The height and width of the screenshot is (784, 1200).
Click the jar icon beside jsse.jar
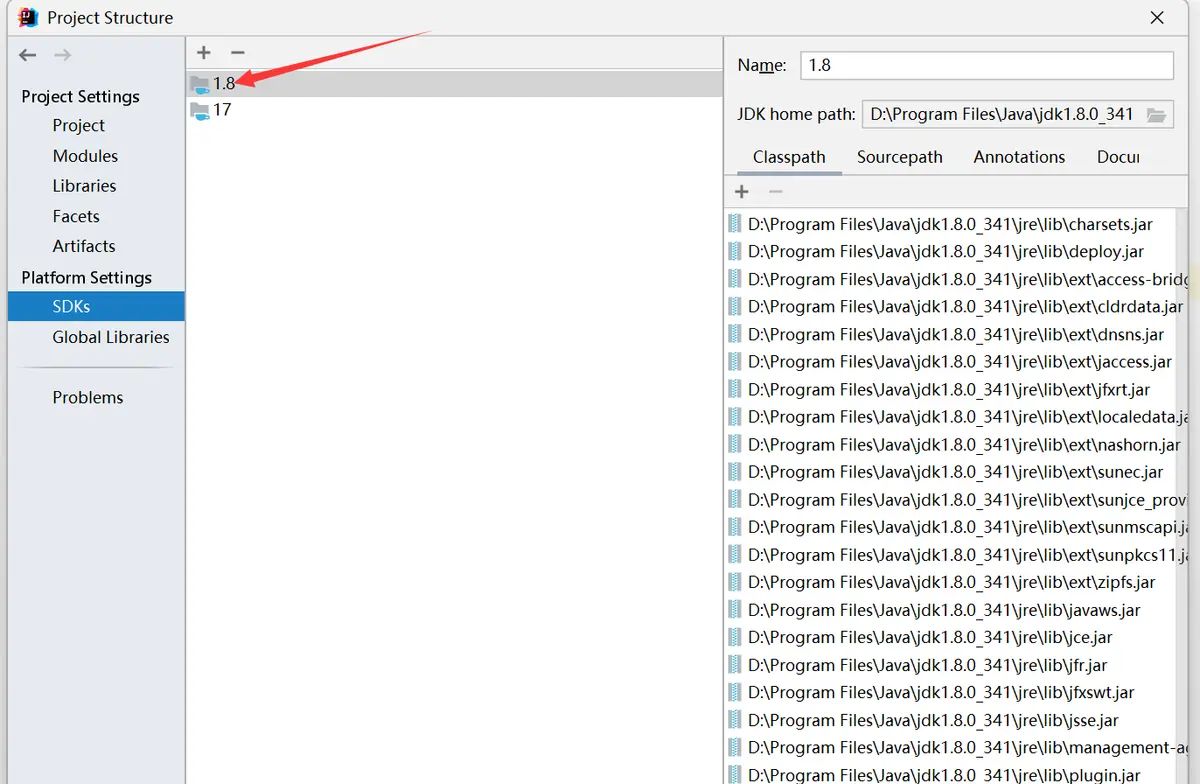pos(735,720)
